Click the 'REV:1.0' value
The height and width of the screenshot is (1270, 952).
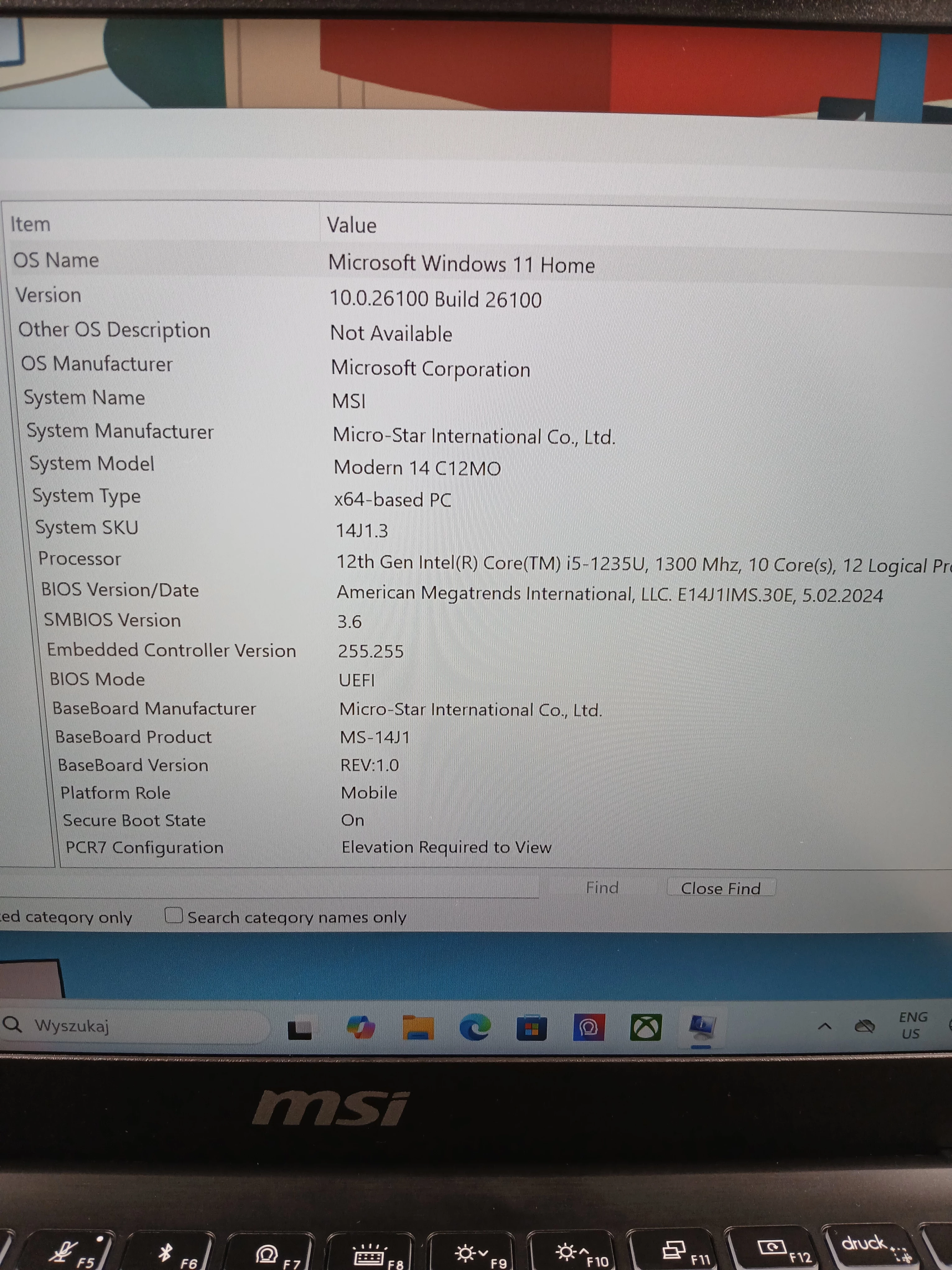[x=370, y=765]
